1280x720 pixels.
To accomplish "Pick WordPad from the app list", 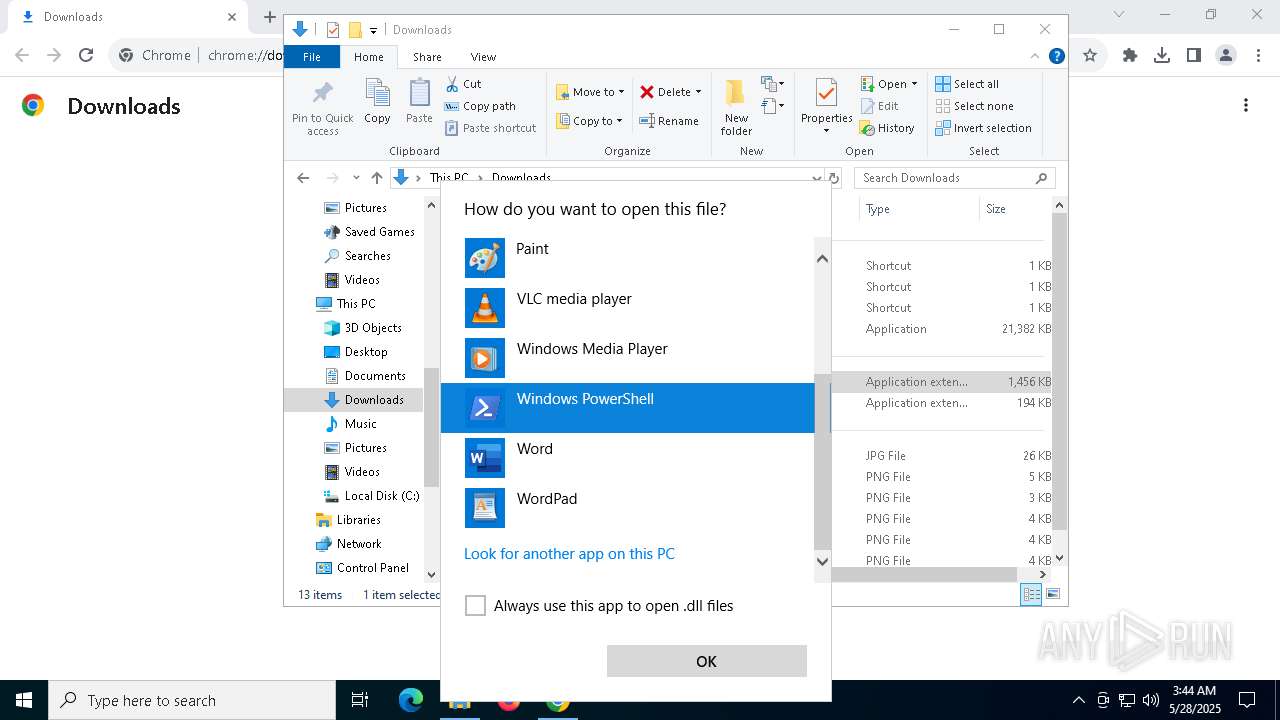I will click(x=628, y=508).
